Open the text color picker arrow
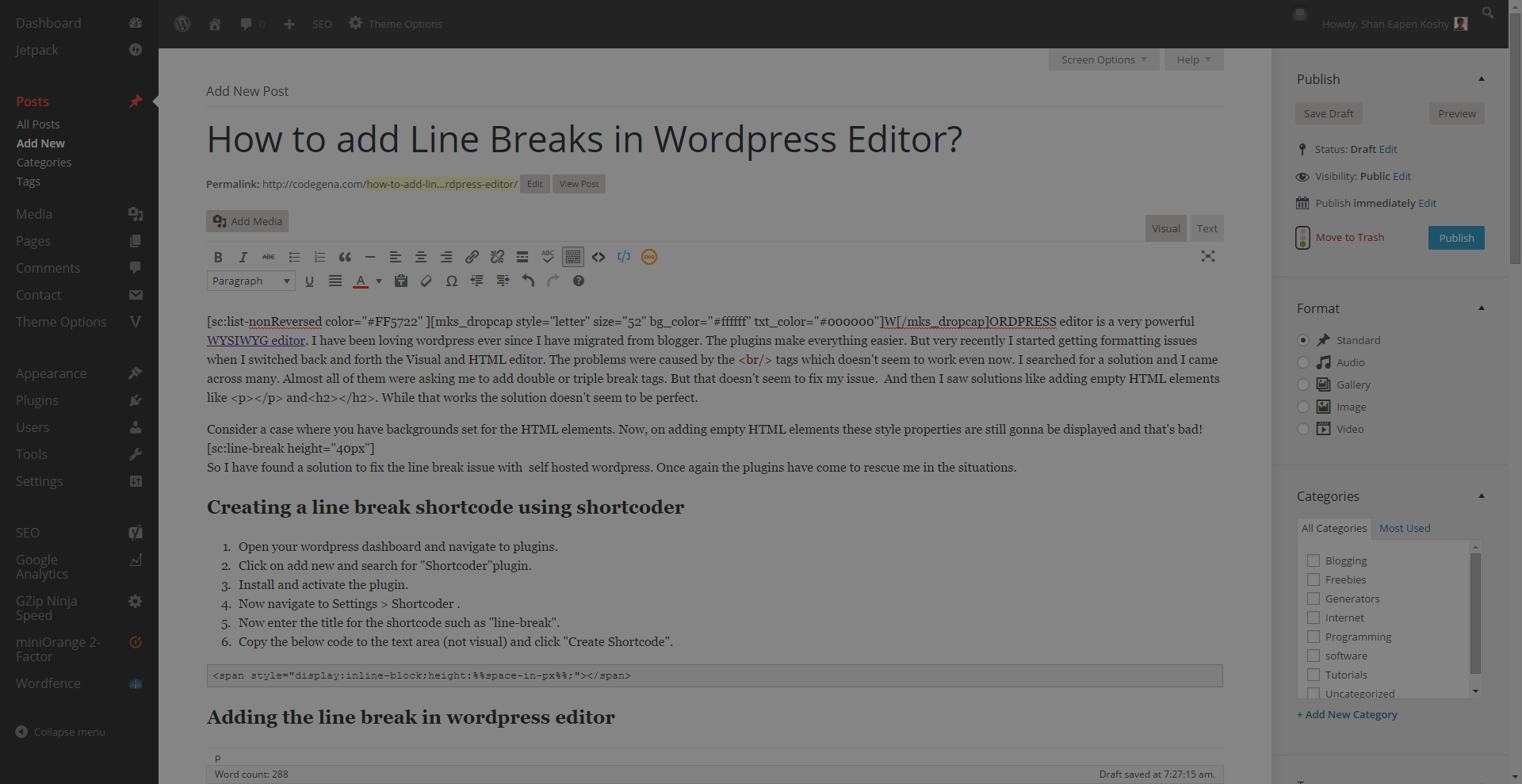Screen dimensions: 1522x784 [378, 281]
